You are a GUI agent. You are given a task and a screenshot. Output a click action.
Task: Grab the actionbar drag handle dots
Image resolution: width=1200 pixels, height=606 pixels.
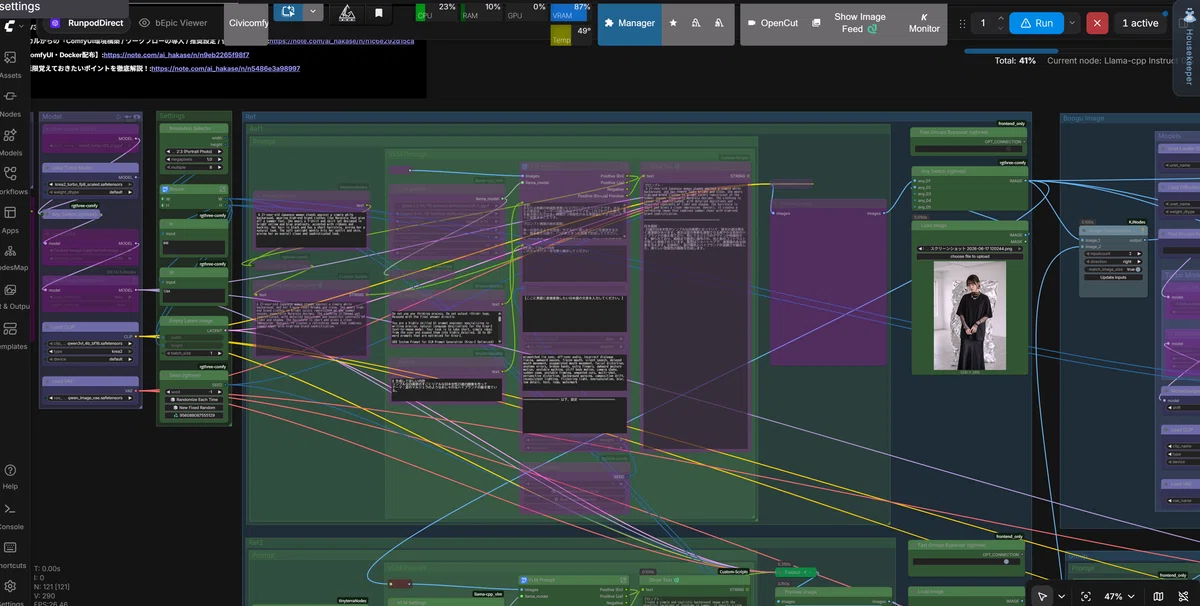(x=962, y=22)
